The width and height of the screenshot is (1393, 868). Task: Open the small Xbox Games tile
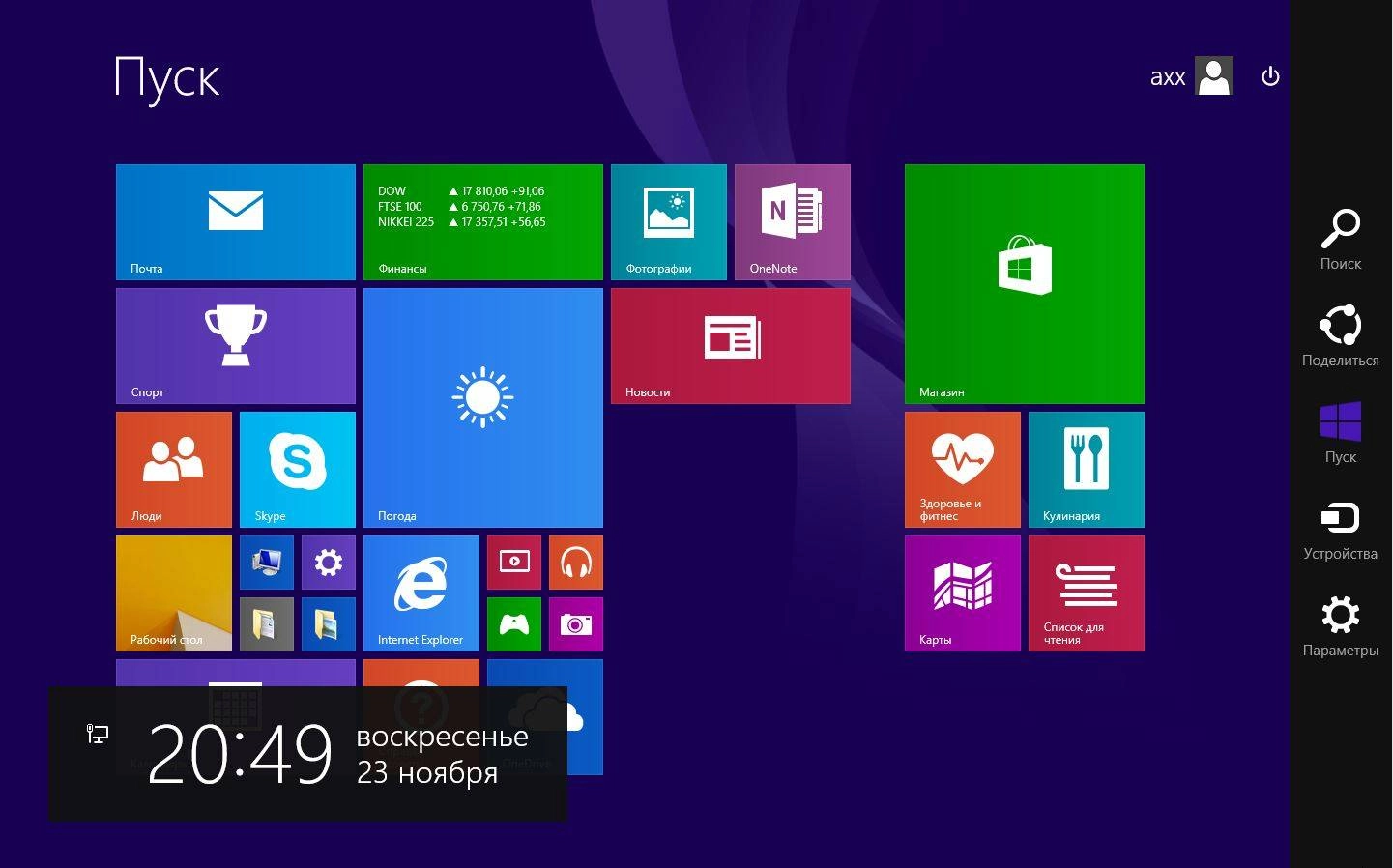tap(514, 624)
